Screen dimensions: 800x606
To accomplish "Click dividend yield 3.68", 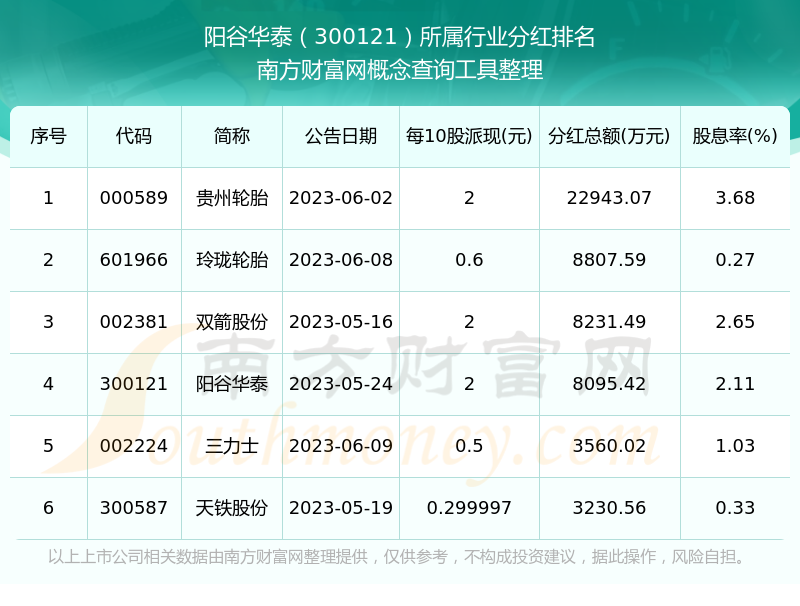I will click(735, 198).
